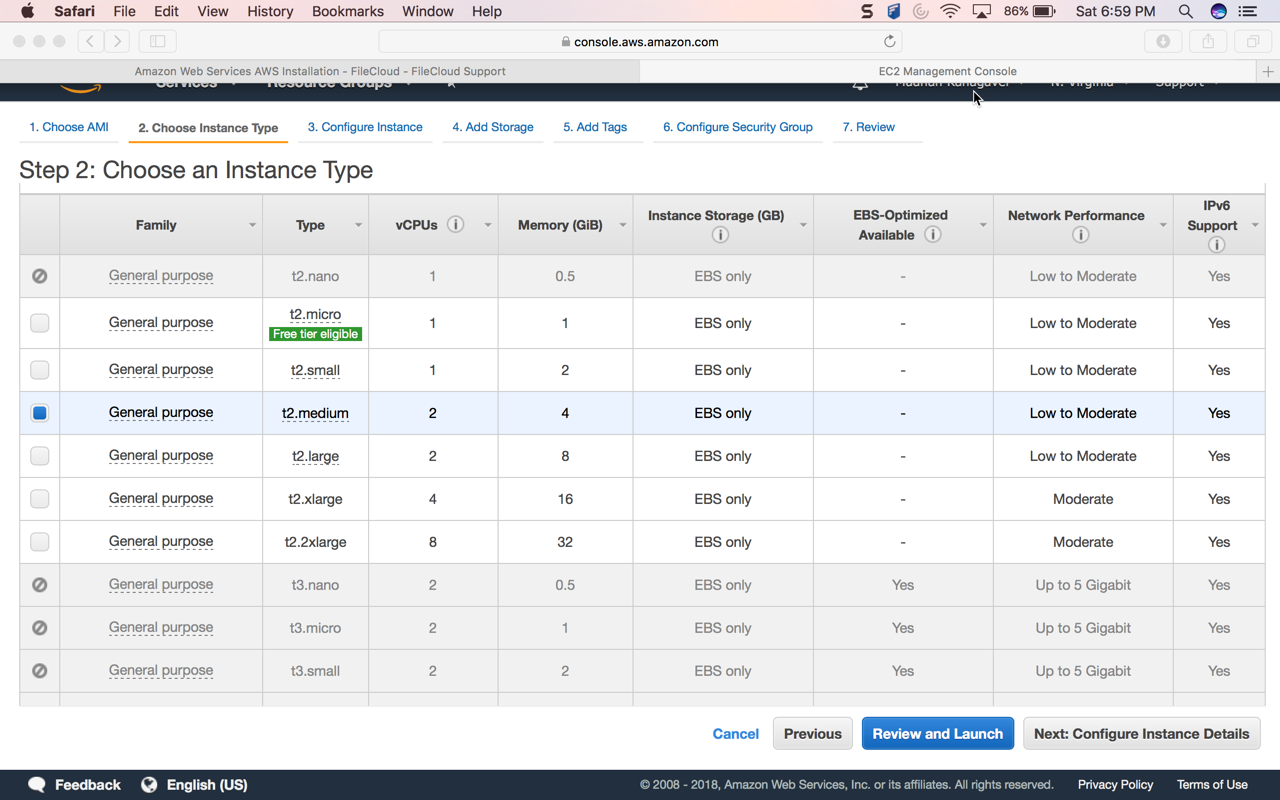Image resolution: width=1280 pixels, height=800 pixels.
Task: Open the Bookmarks menu
Action: [347, 12]
